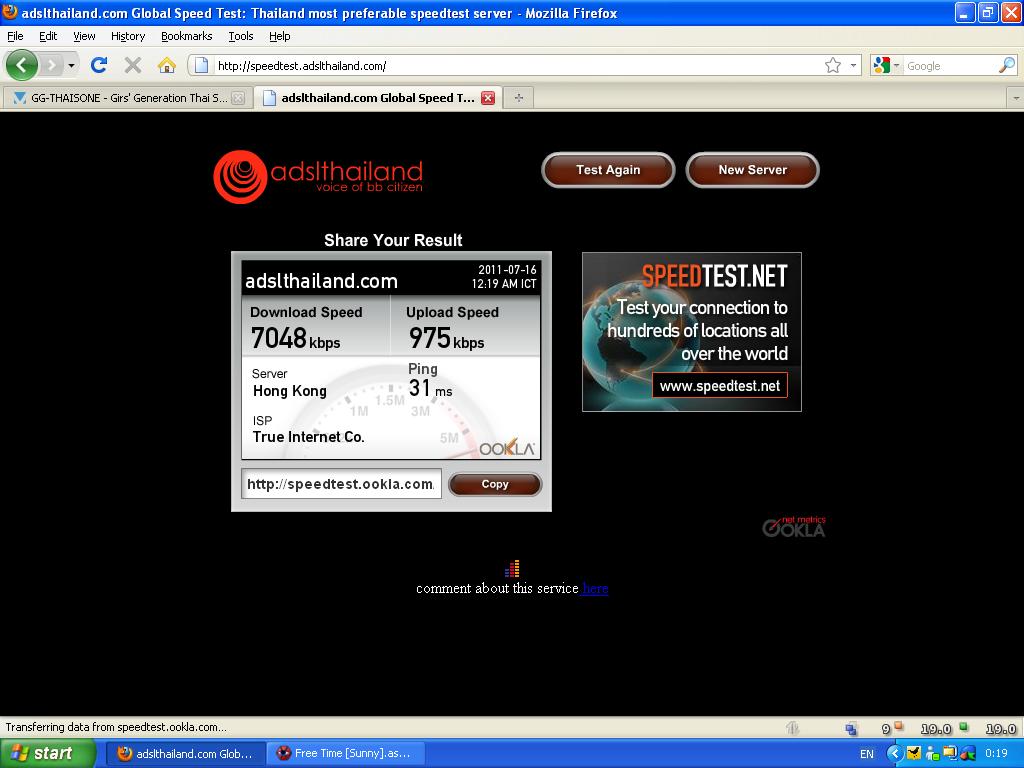
Task: Click the speedtest.ookla.com result URL field
Action: click(x=341, y=484)
